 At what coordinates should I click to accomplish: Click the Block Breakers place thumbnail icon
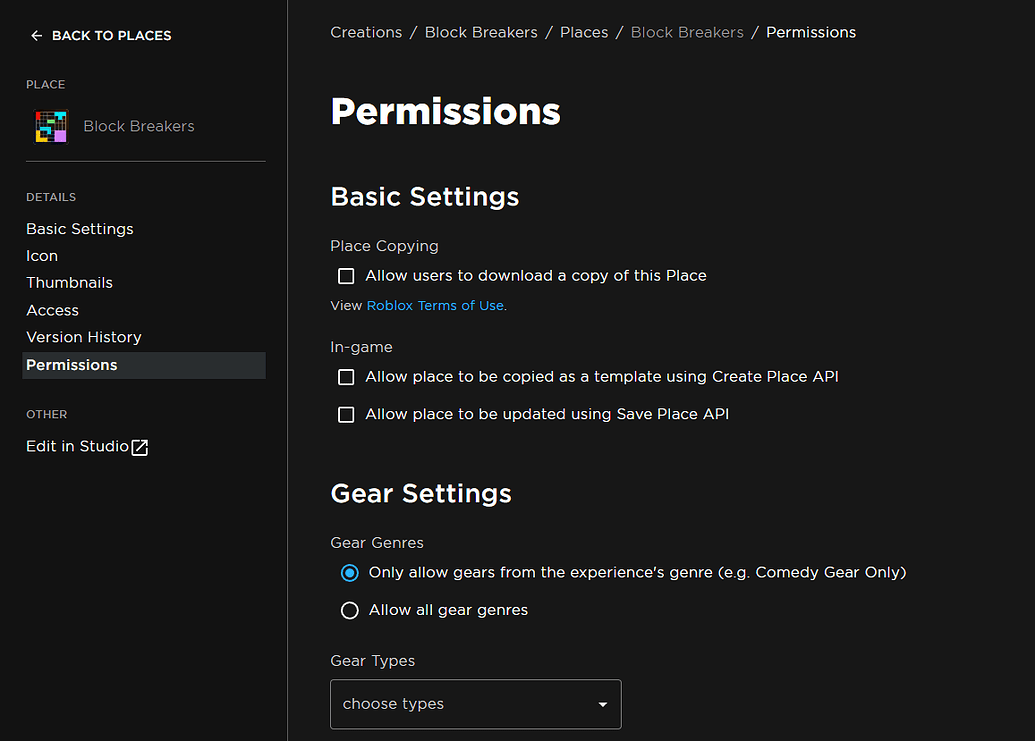tap(51, 125)
